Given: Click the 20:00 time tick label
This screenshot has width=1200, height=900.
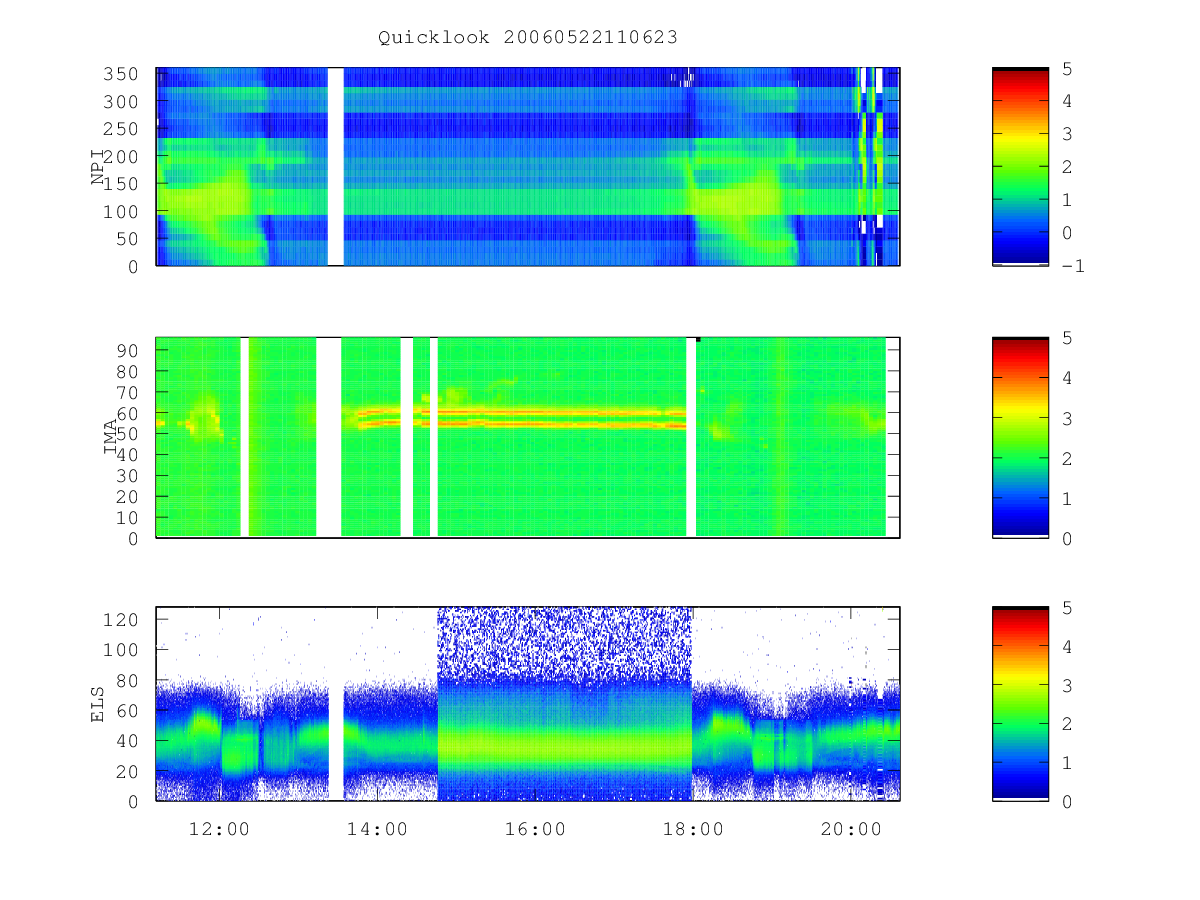Looking at the screenshot, I should click(850, 829).
